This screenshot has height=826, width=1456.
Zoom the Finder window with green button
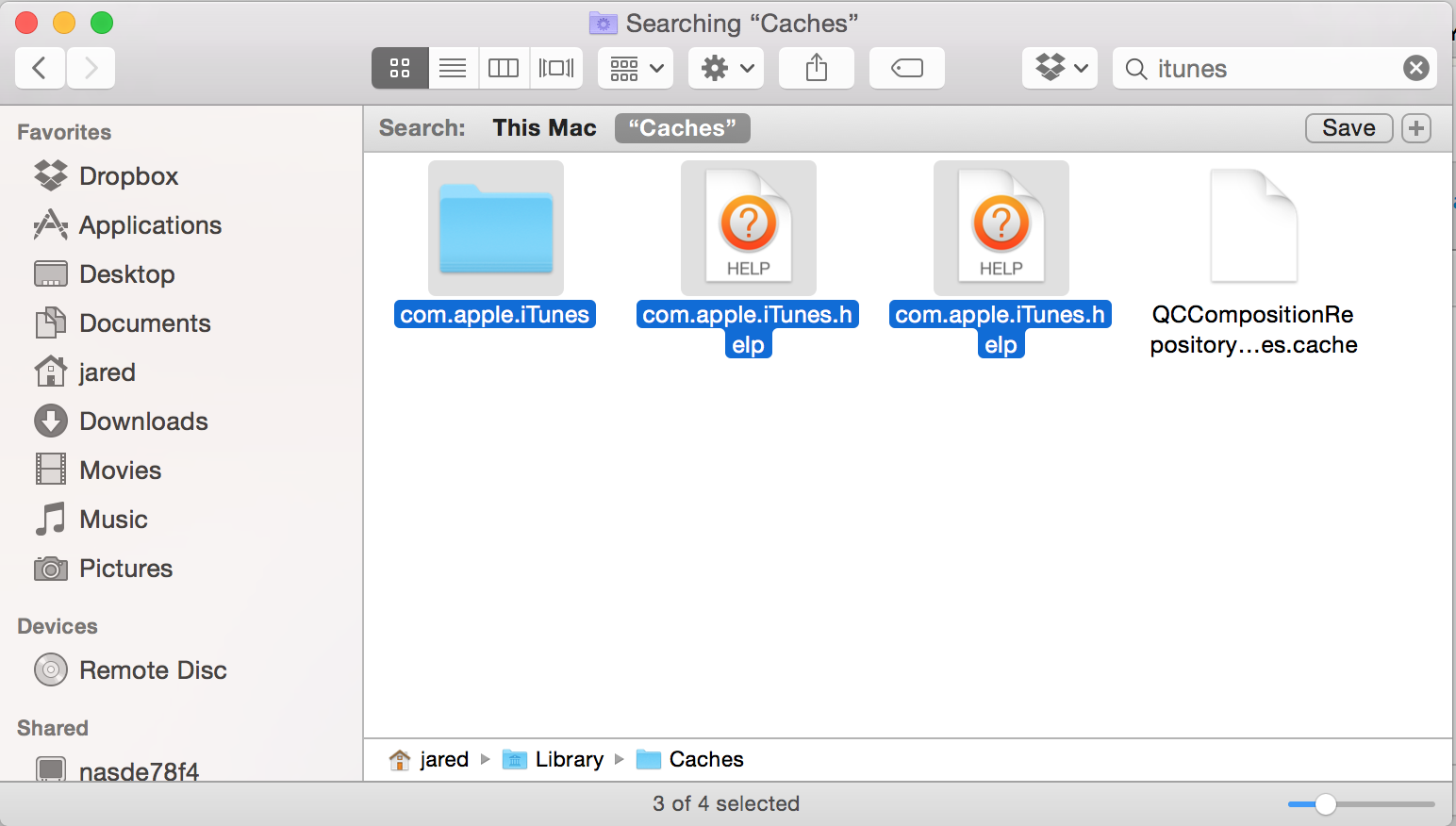(102, 23)
